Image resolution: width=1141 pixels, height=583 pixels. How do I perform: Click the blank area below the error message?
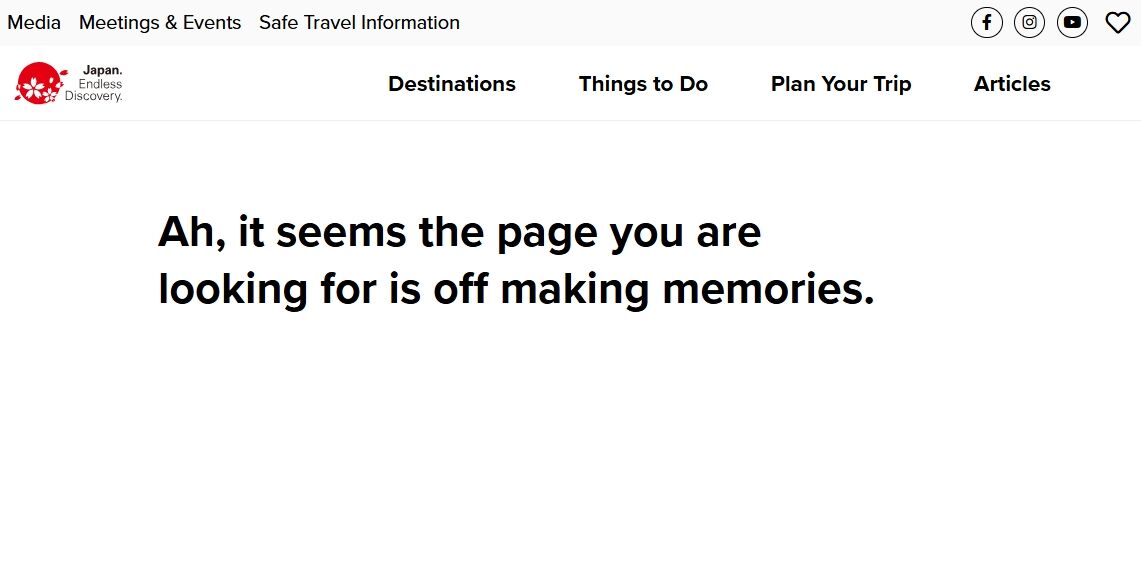tap(570, 450)
